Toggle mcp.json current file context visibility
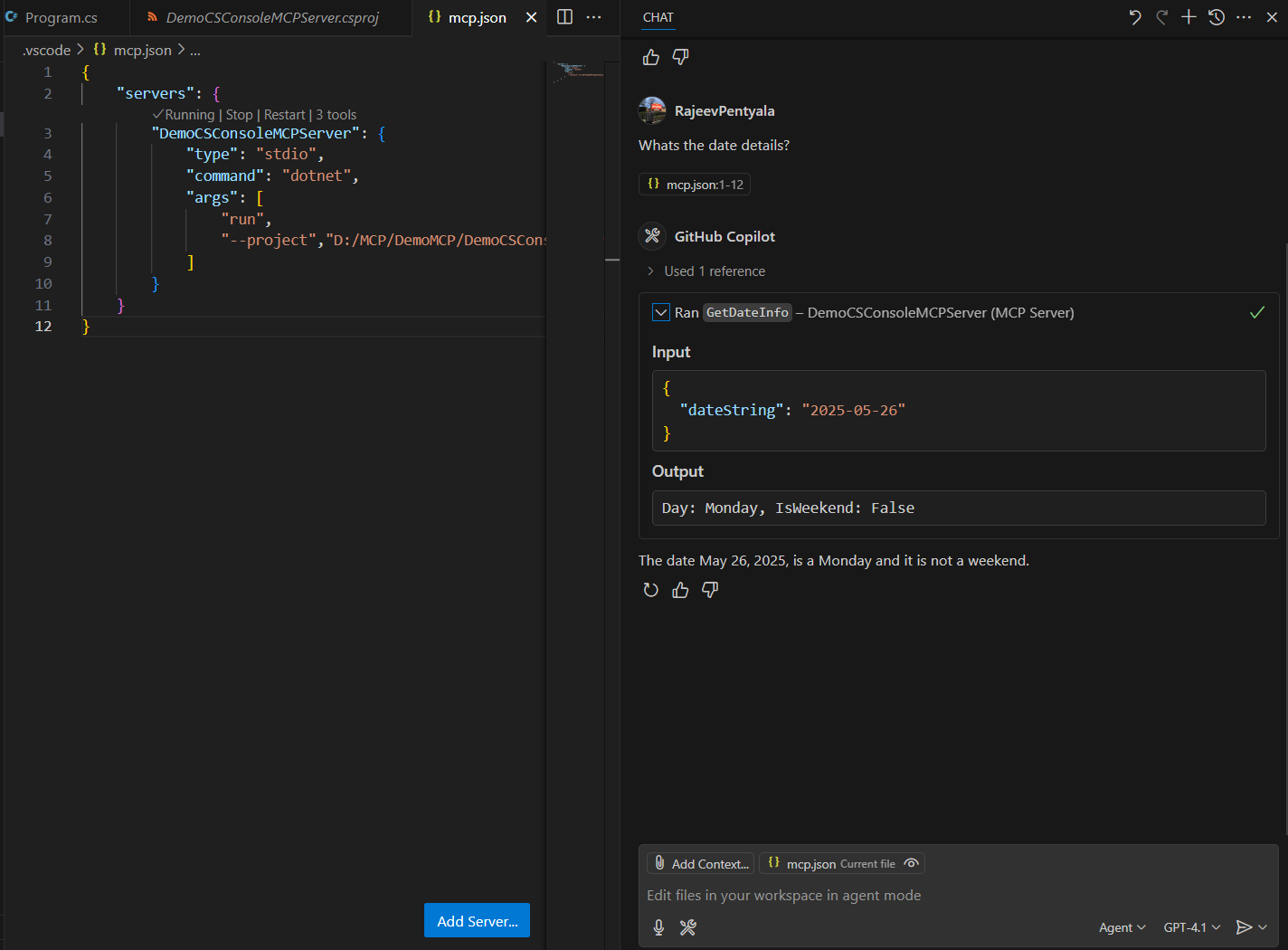 pyautogui.click(x=912, y=863)
